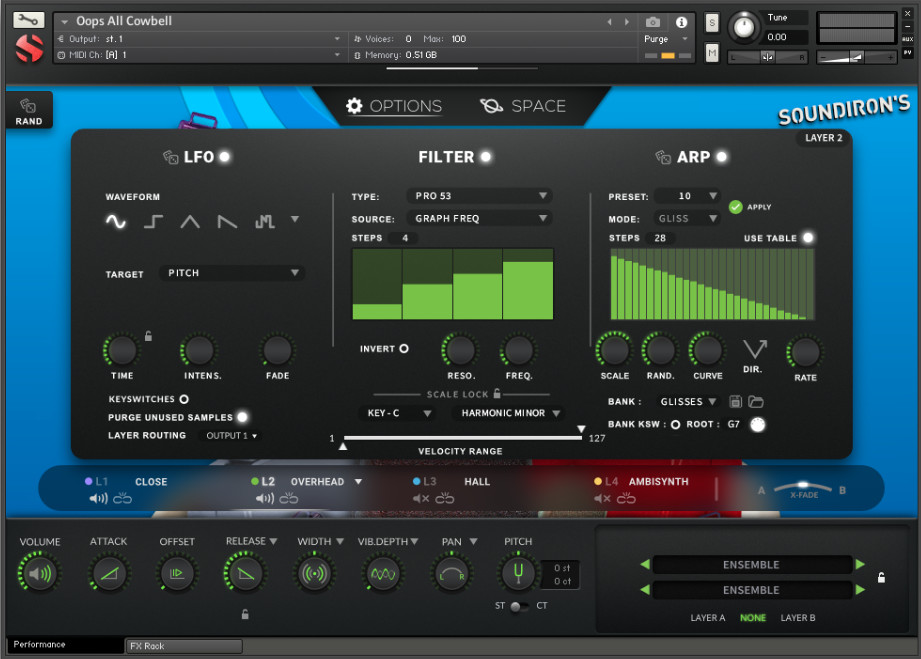
Task: Select NONE for ensemble layer
Action: 752,618
